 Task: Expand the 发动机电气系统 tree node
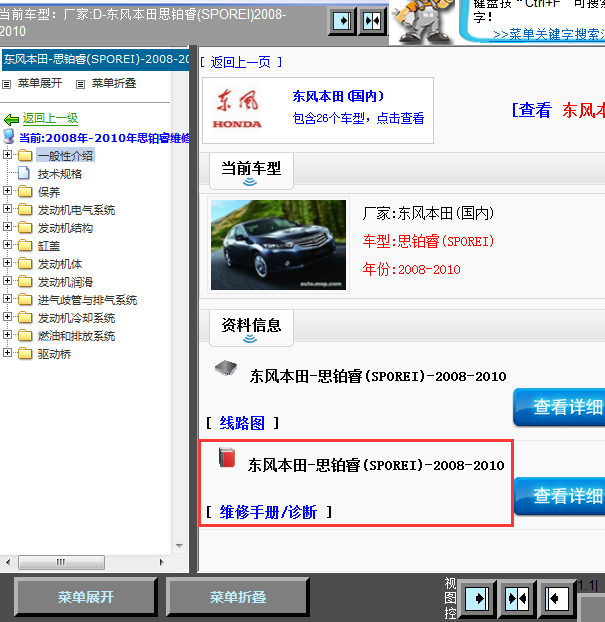(7, 208)
